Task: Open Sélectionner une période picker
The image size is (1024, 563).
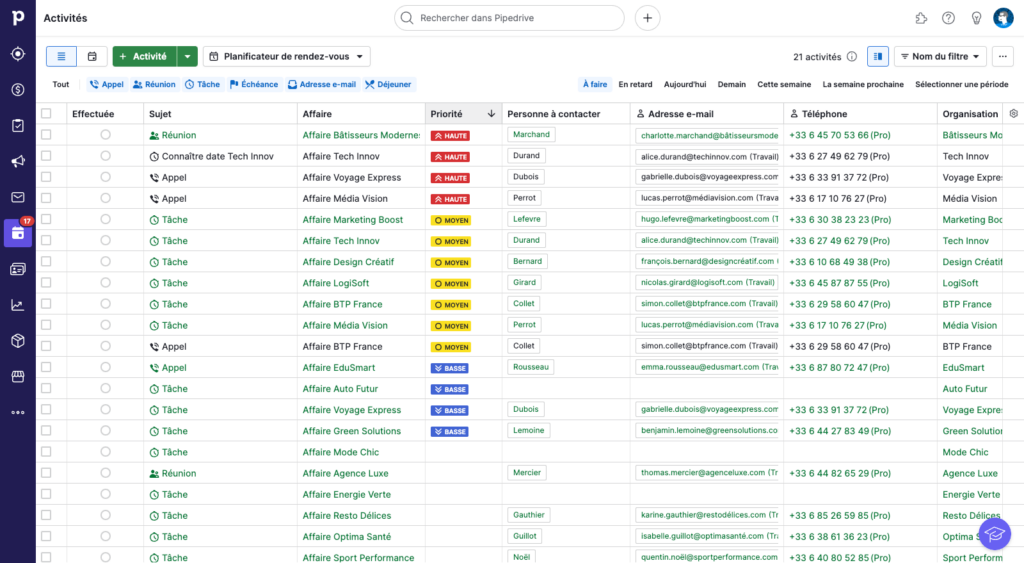Action: pos(961,84)
